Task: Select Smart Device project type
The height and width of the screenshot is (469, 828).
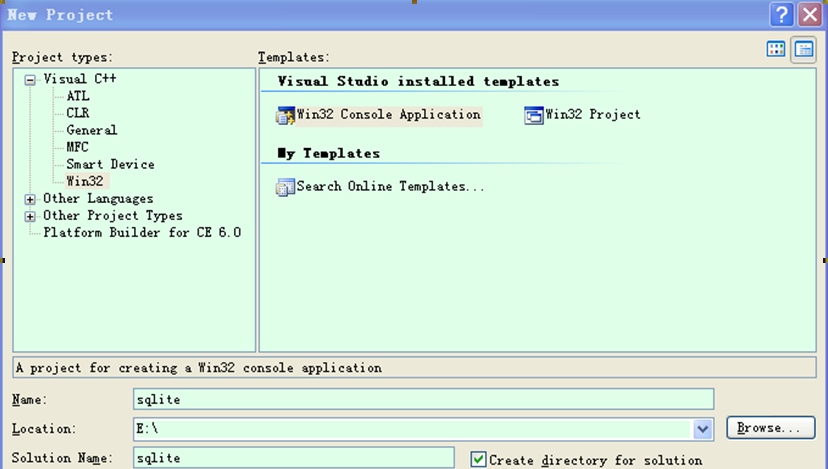Action: [110, 164]
